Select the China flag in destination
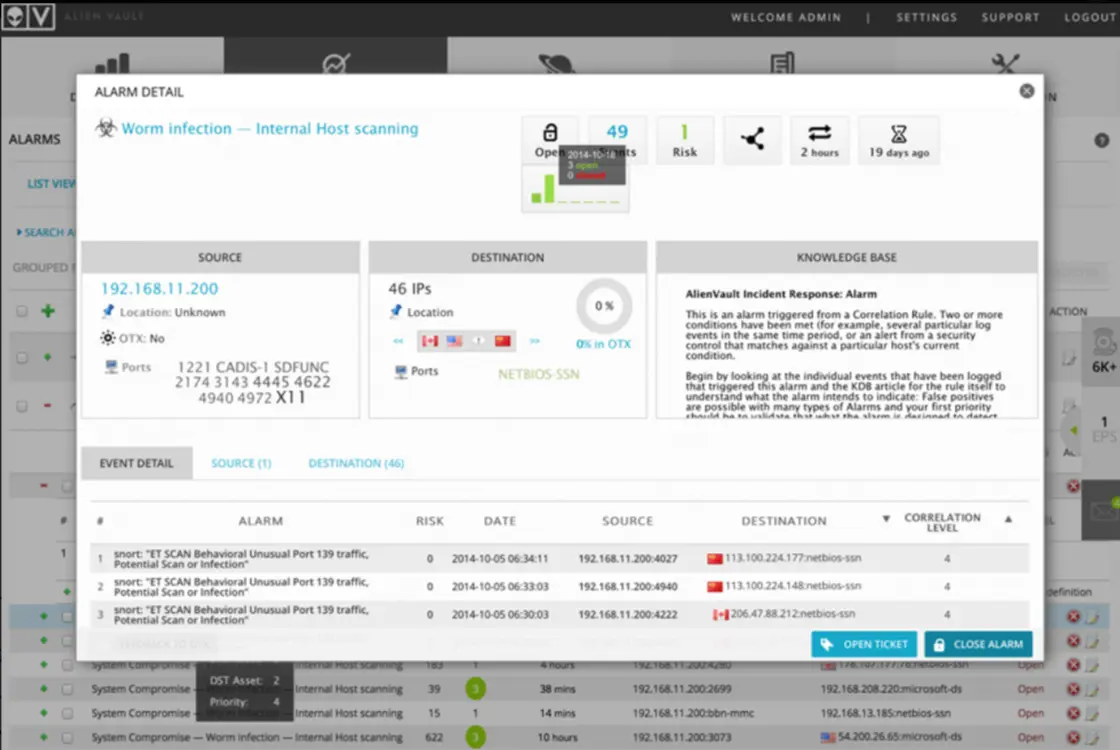Viewport: 1120px width, 750px height. pyautogui.click(x=503, y=341)
